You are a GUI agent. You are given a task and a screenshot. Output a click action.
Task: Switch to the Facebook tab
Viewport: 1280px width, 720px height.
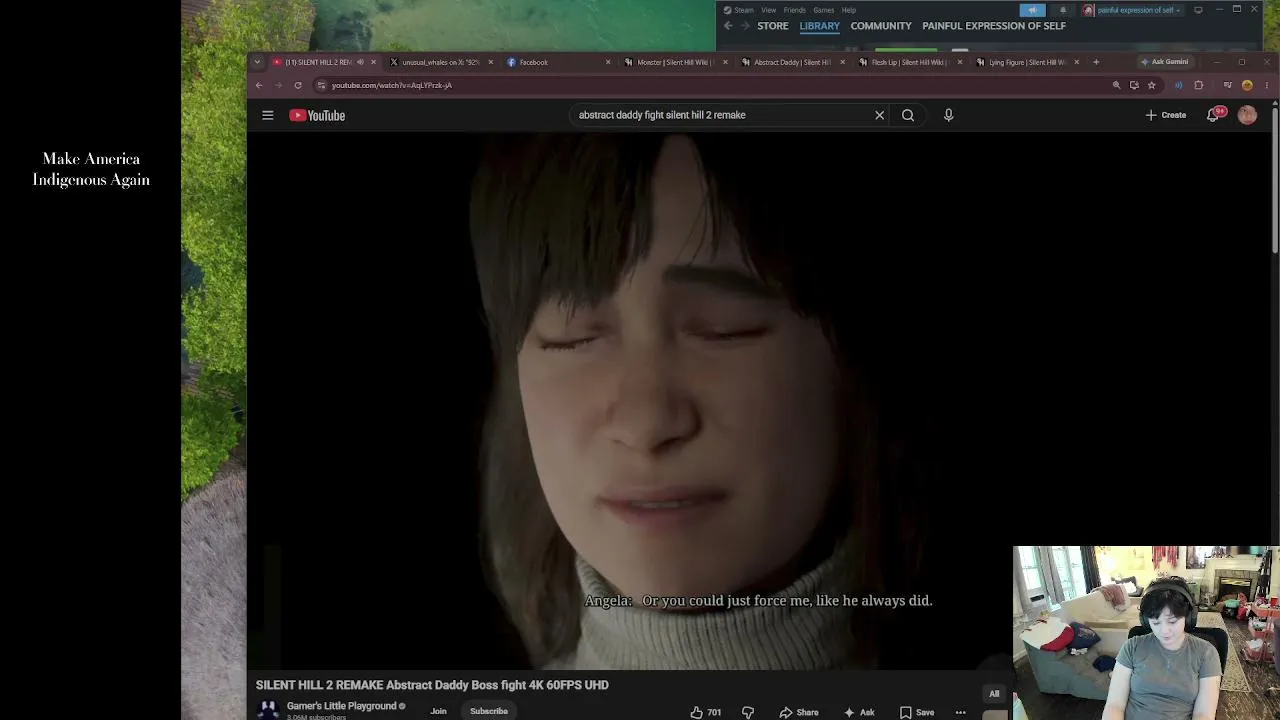pos(559,62)
